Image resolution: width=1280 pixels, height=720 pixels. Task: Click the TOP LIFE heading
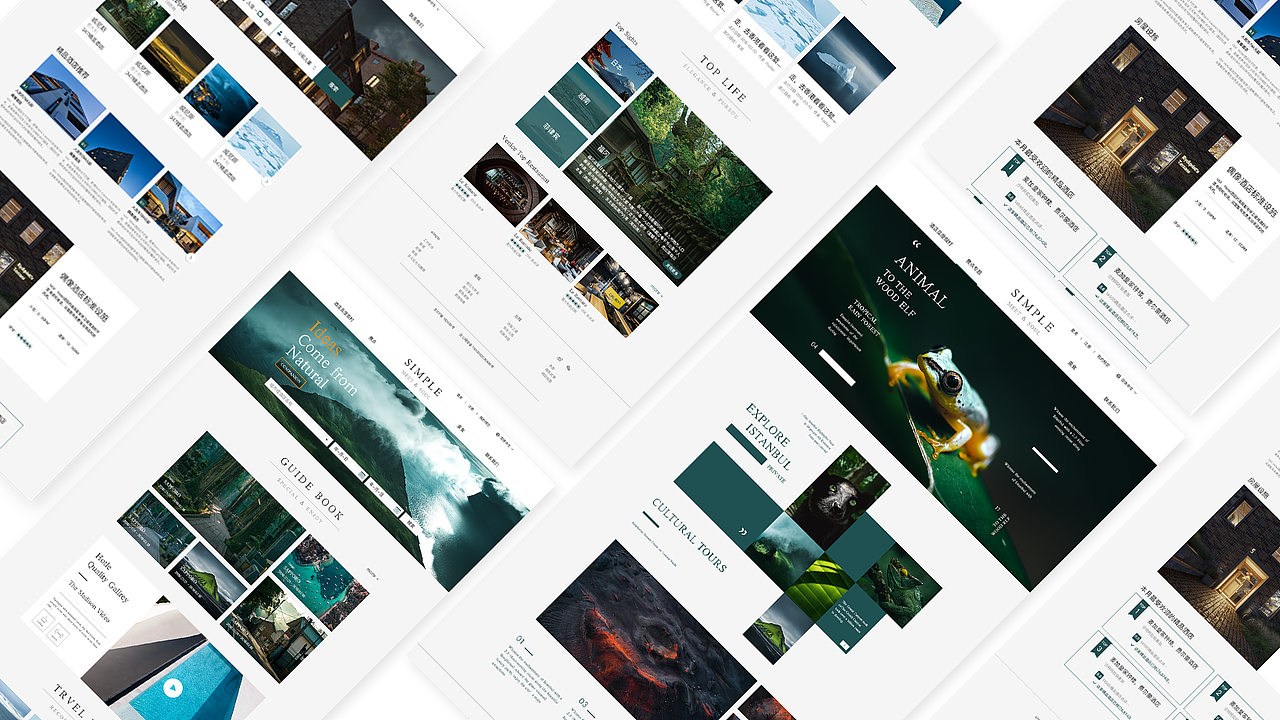[x=724, y=78]
